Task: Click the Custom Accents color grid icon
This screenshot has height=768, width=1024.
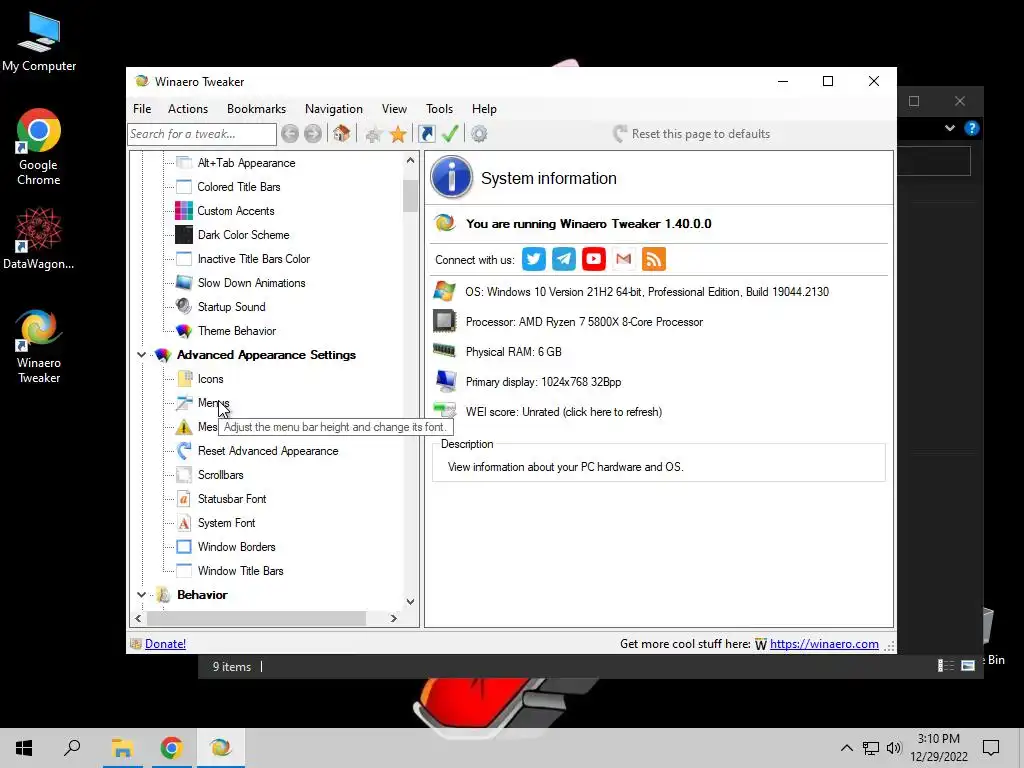Action: [x=184, y=211]
